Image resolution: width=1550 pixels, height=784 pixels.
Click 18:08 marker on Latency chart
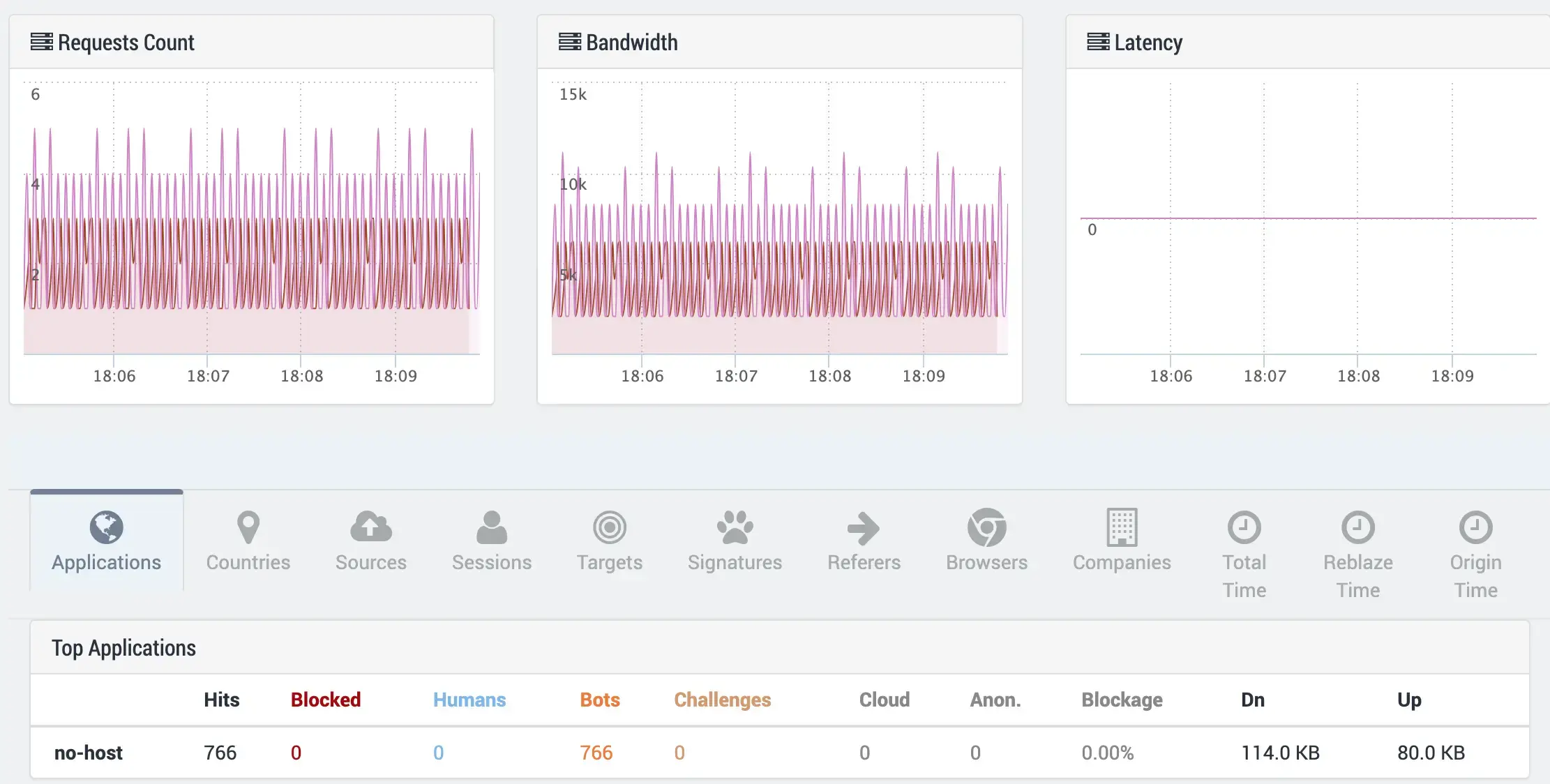[1358, 376]
